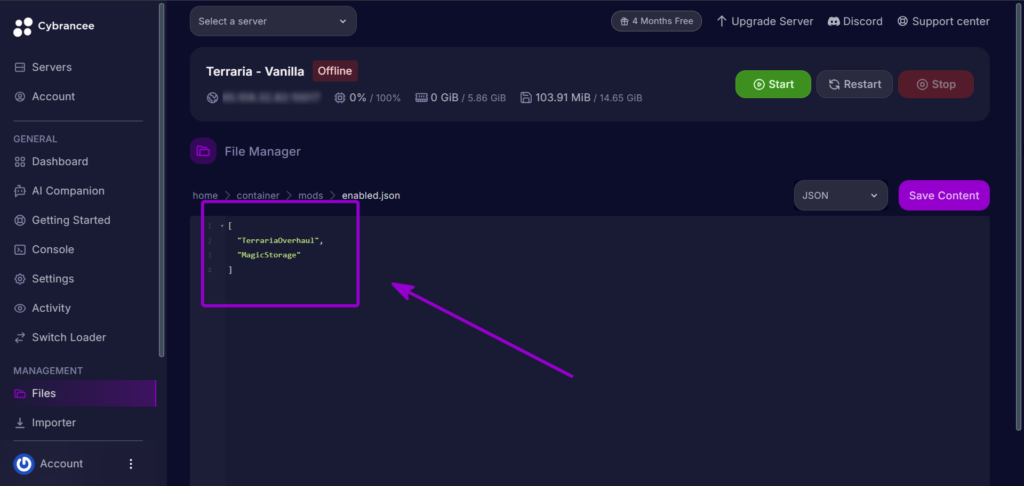
Task: Click the Console terminal icon
Action: coord(20,250)
